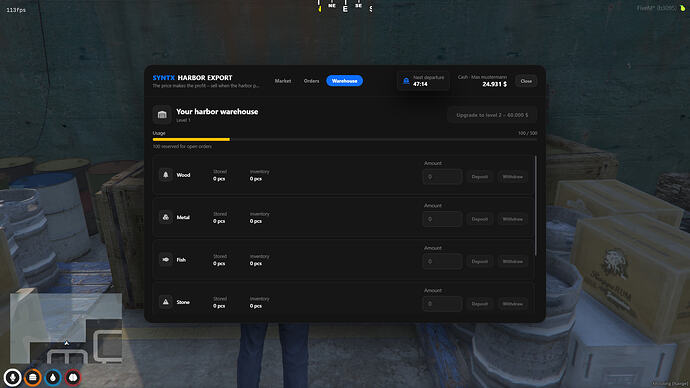690x388 pixels.
Task: Click the yellow warehouse usage progress bar
Action: pos(191,139)
